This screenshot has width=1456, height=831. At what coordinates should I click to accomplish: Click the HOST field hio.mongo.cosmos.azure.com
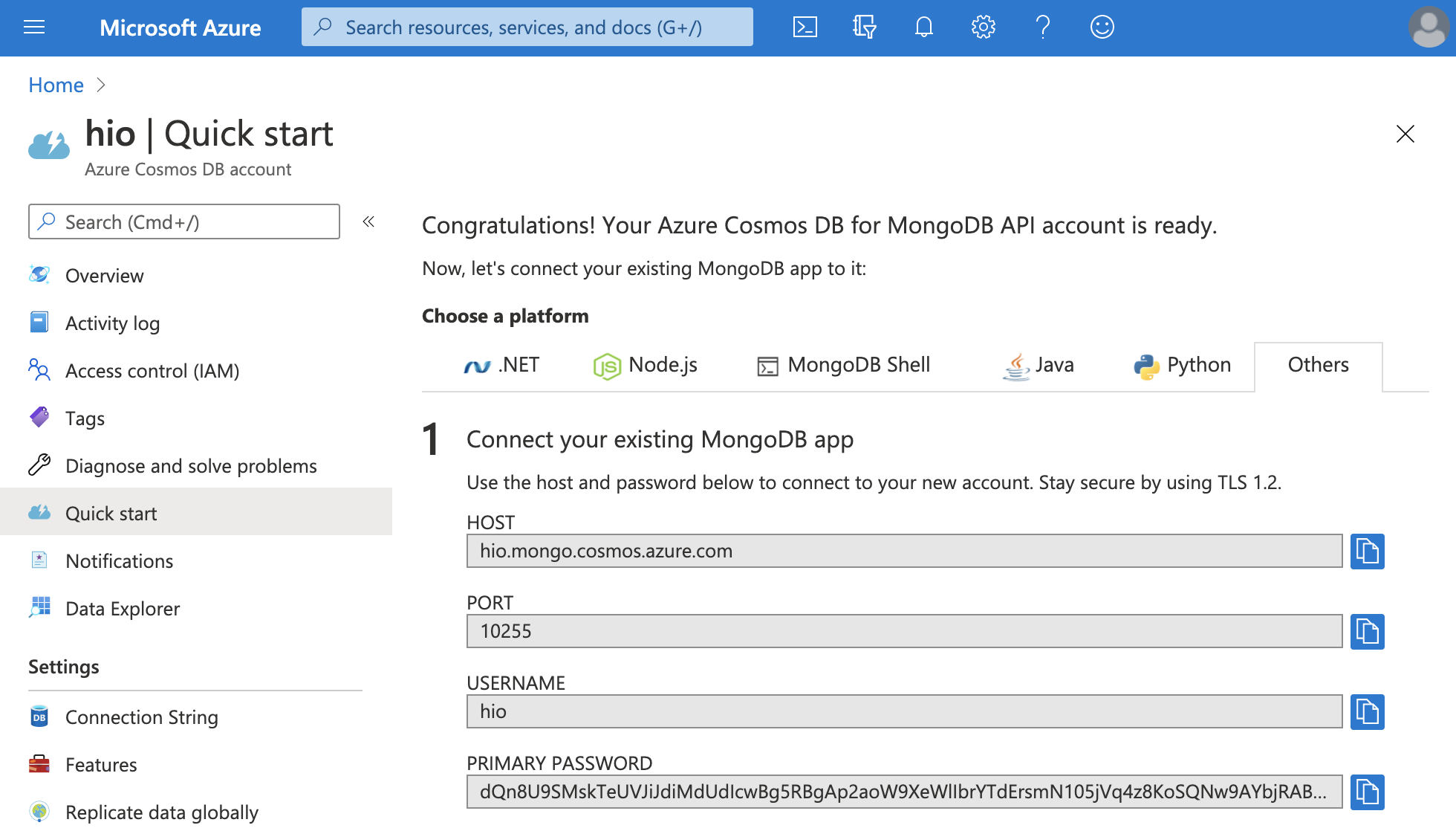pyautogui.click(x=904, y=551)
